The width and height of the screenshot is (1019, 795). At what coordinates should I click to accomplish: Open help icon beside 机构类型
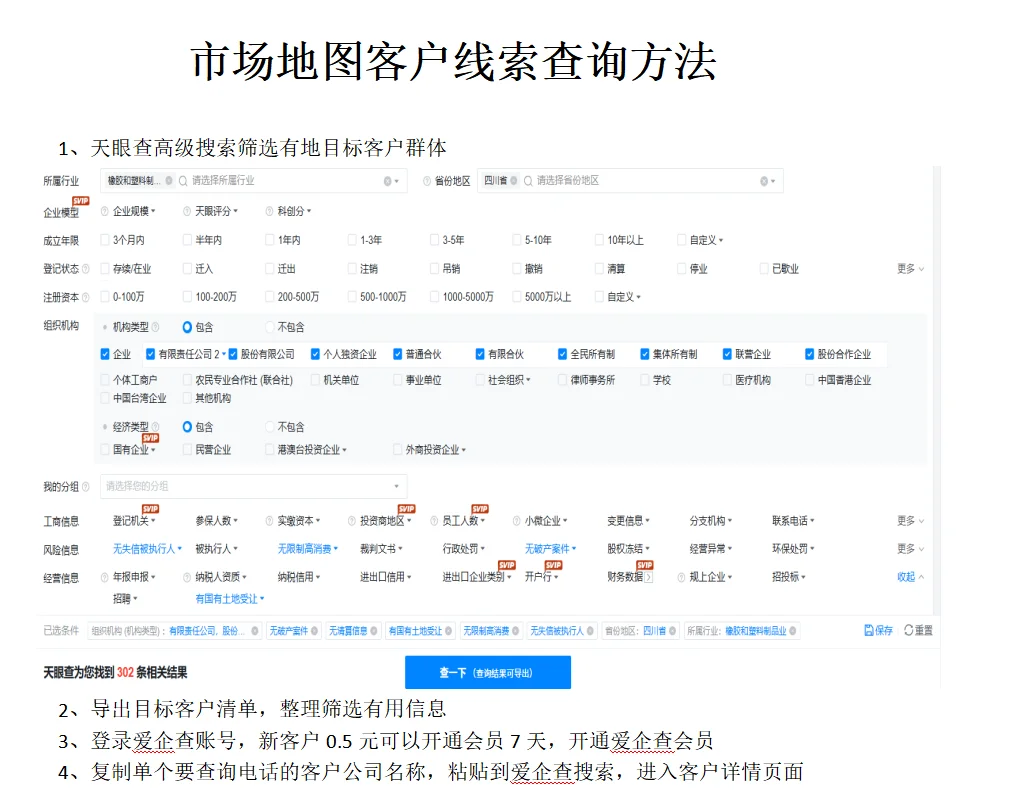(x=155, y=327)
